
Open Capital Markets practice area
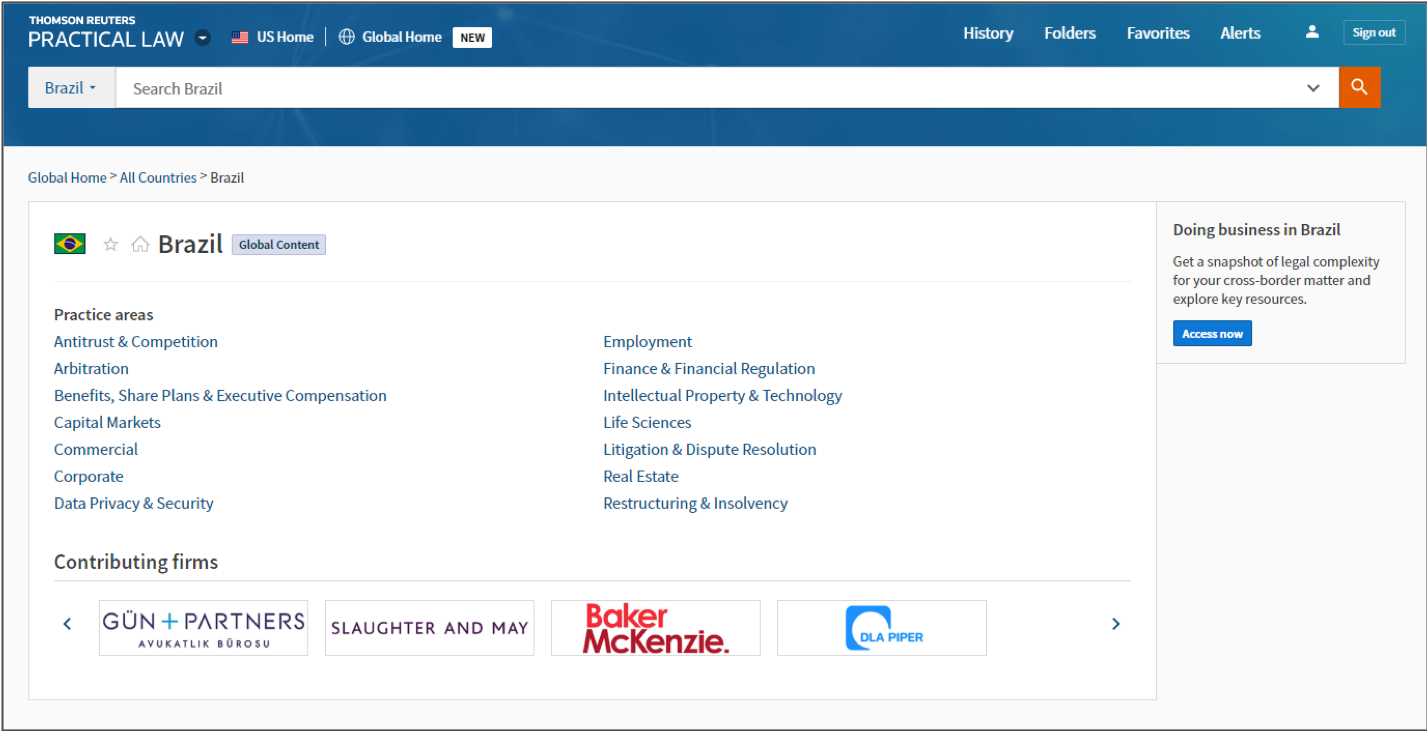tap(107, 423)
